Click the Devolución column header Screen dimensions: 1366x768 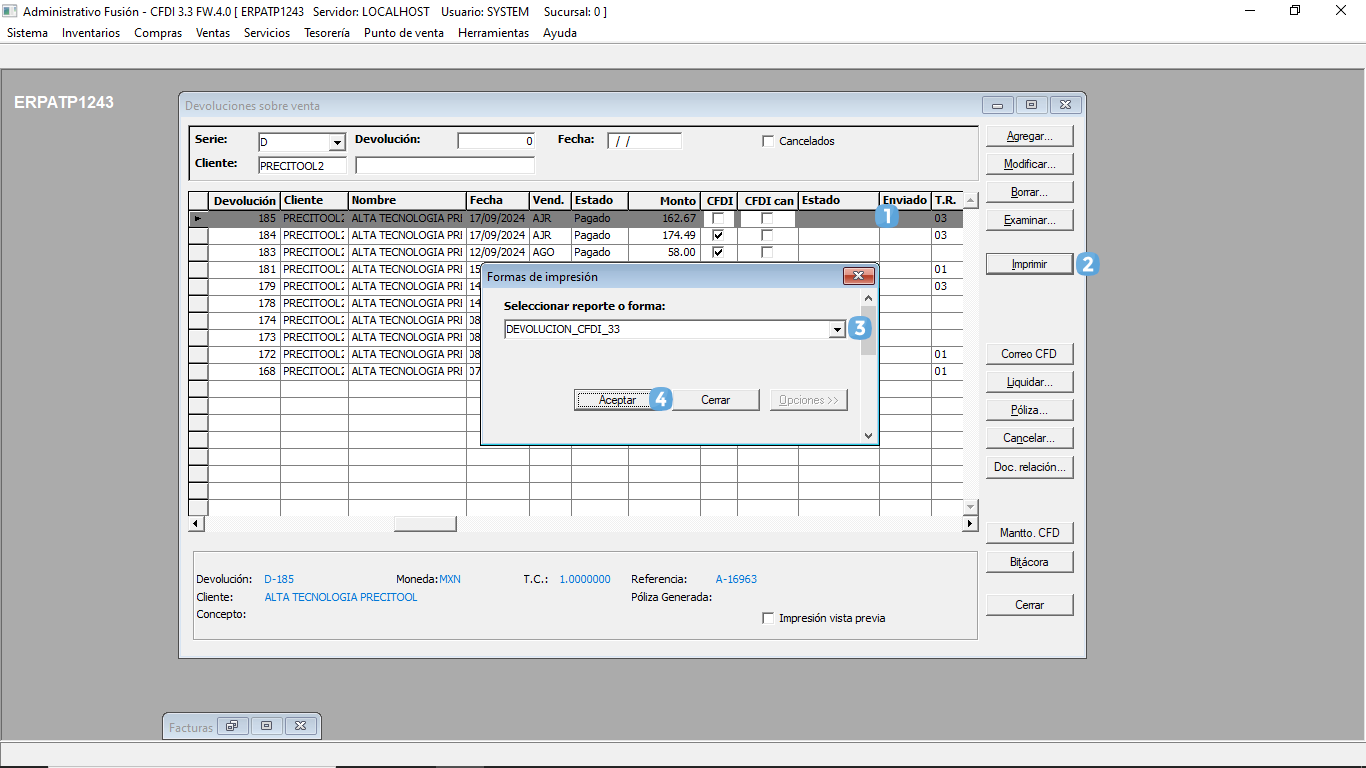(x=244, y=200)
